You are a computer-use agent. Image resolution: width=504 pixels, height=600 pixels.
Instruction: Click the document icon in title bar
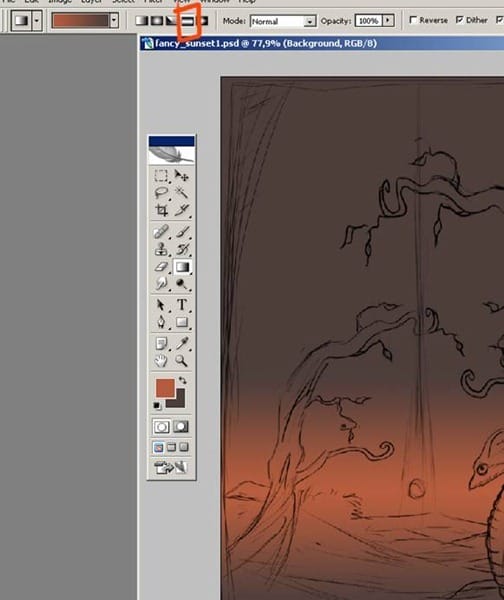click(x=147, y=44)
